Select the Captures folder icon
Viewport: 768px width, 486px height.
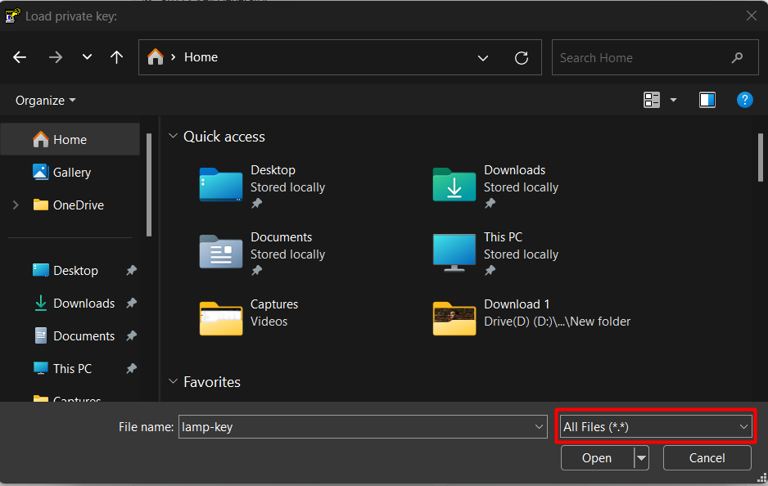click(x=221, y=318)
